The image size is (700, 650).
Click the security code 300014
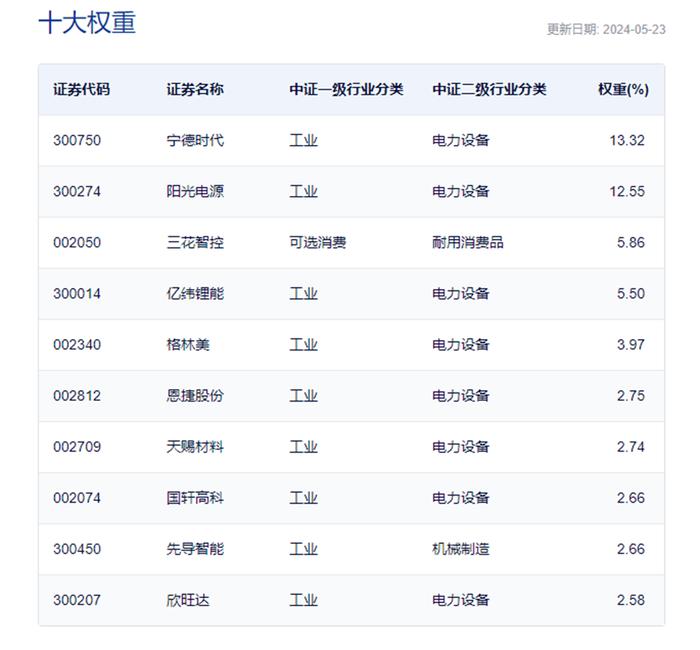[77, 294]
